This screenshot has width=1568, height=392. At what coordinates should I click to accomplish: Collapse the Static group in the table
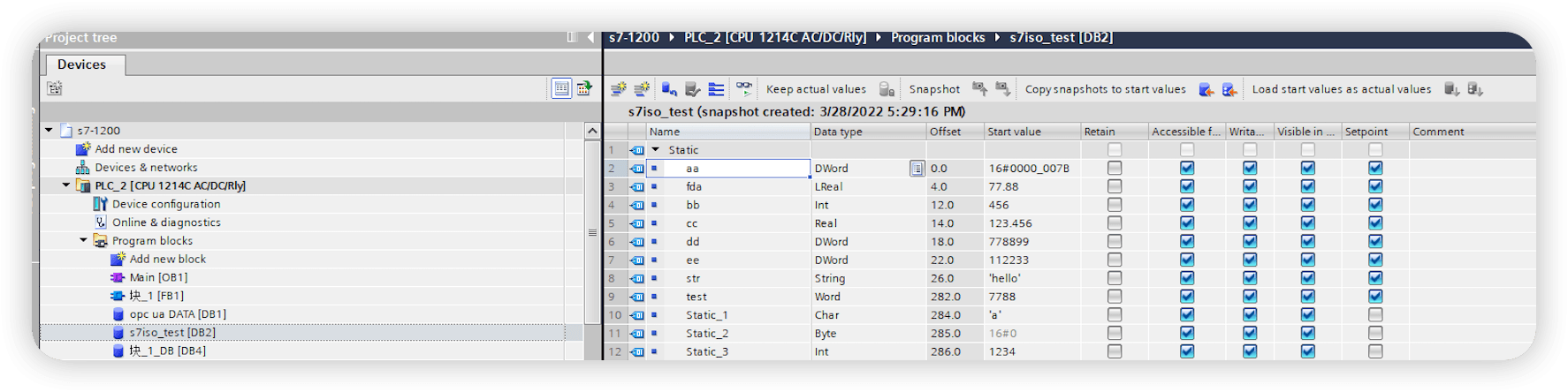(656, 150)
